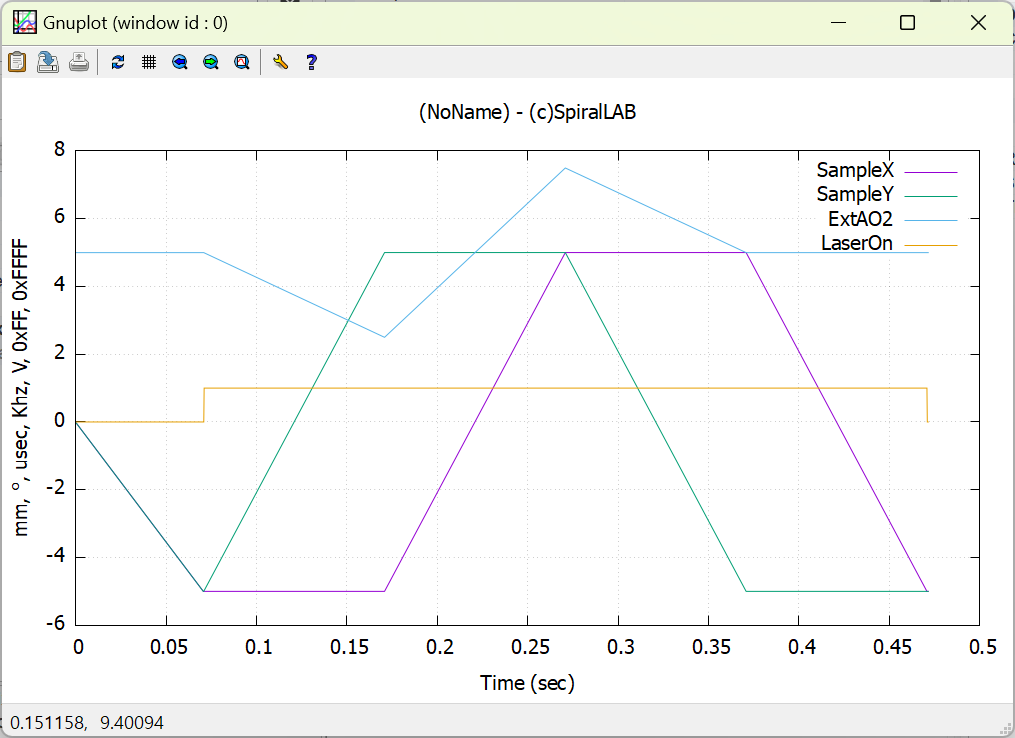Open terminal configuration wrench icon
The height and width of the screenshot is (738, 1015).
coord(280,62)
